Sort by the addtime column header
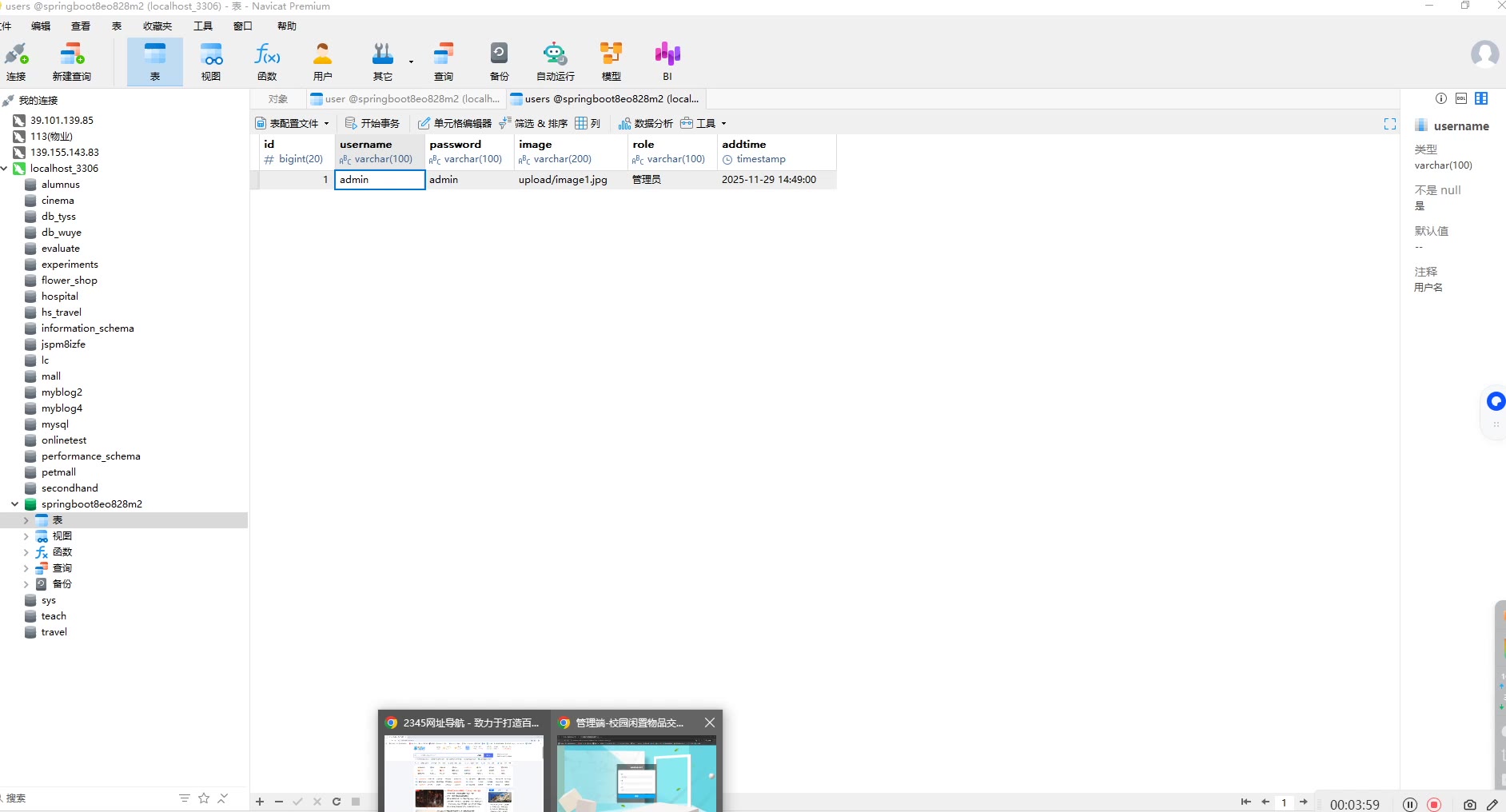 coord(776,152)
